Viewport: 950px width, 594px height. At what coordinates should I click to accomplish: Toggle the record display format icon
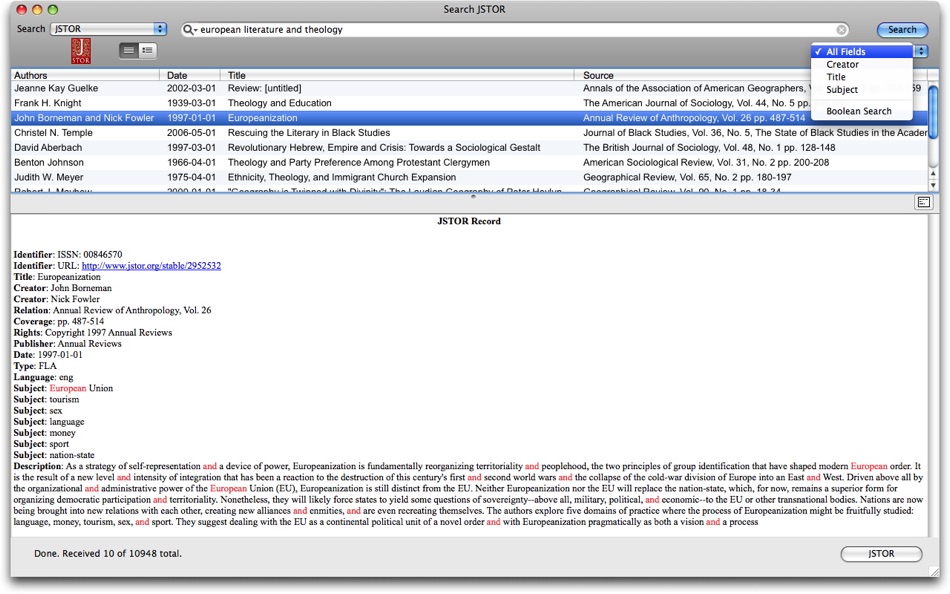pos(923,202)
